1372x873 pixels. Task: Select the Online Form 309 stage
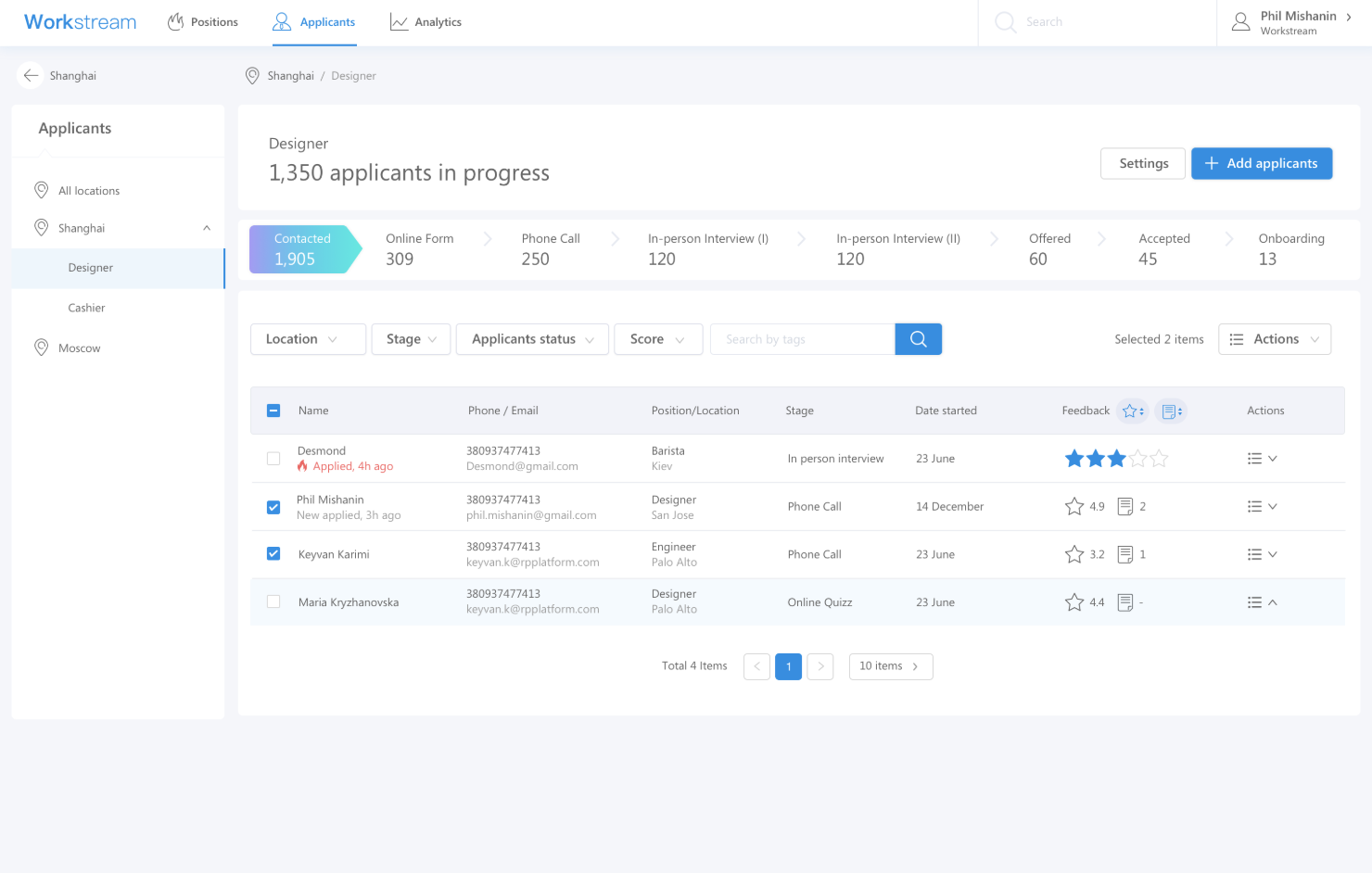pyautogui.click(x=420, y=249)
